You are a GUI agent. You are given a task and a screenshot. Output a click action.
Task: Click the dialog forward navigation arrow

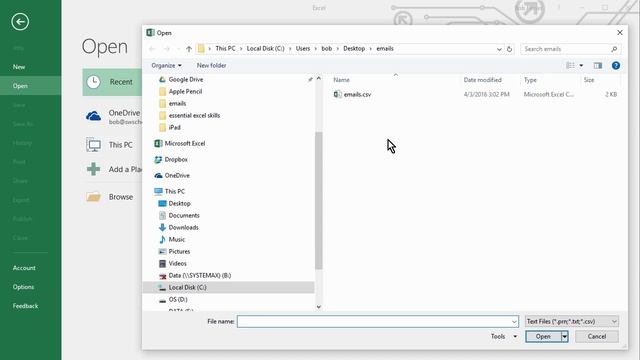pyautogui.click(x=167, y=49)
